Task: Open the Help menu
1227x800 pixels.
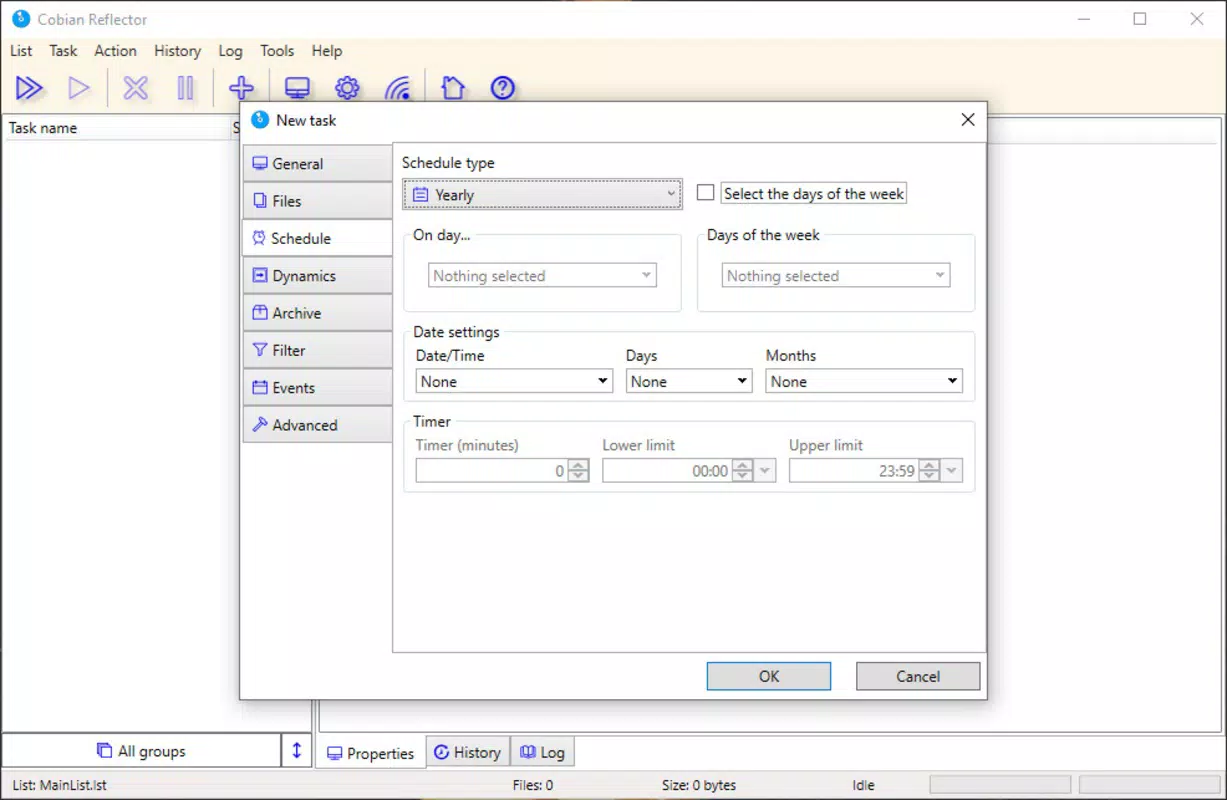Action: 327,50
